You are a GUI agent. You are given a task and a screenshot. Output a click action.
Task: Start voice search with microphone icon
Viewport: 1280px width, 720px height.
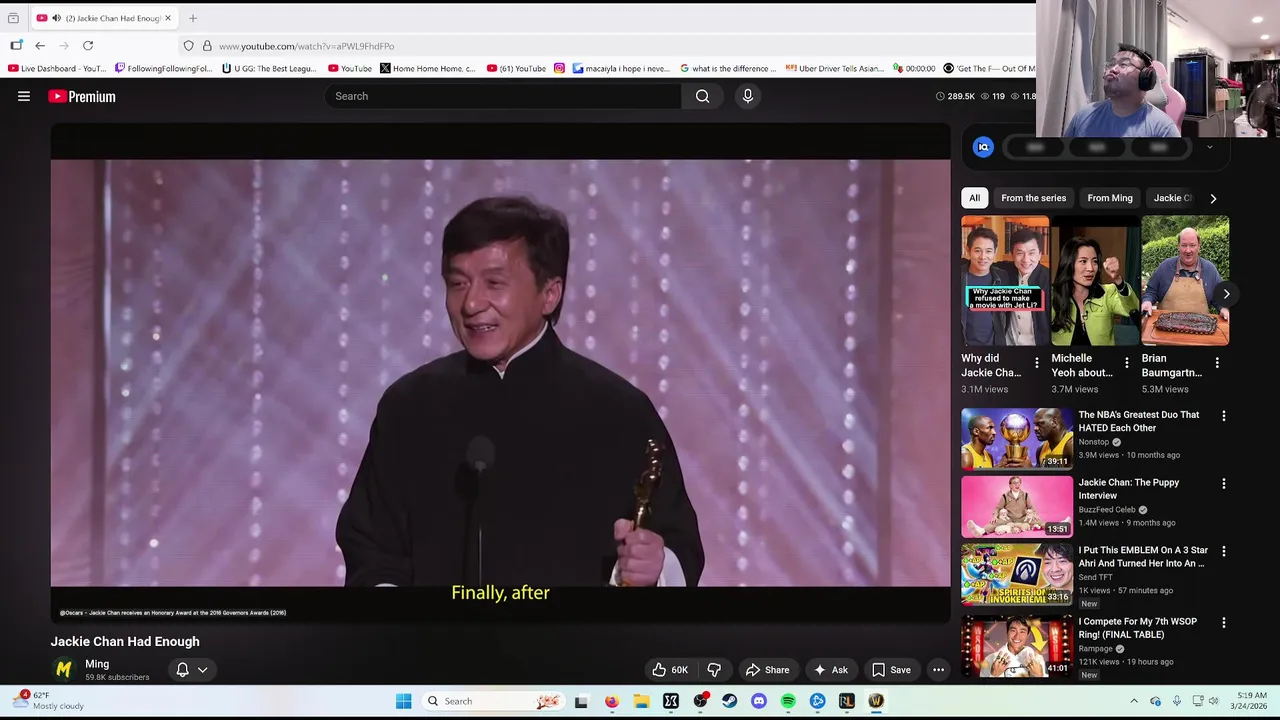tap(747, 96)
